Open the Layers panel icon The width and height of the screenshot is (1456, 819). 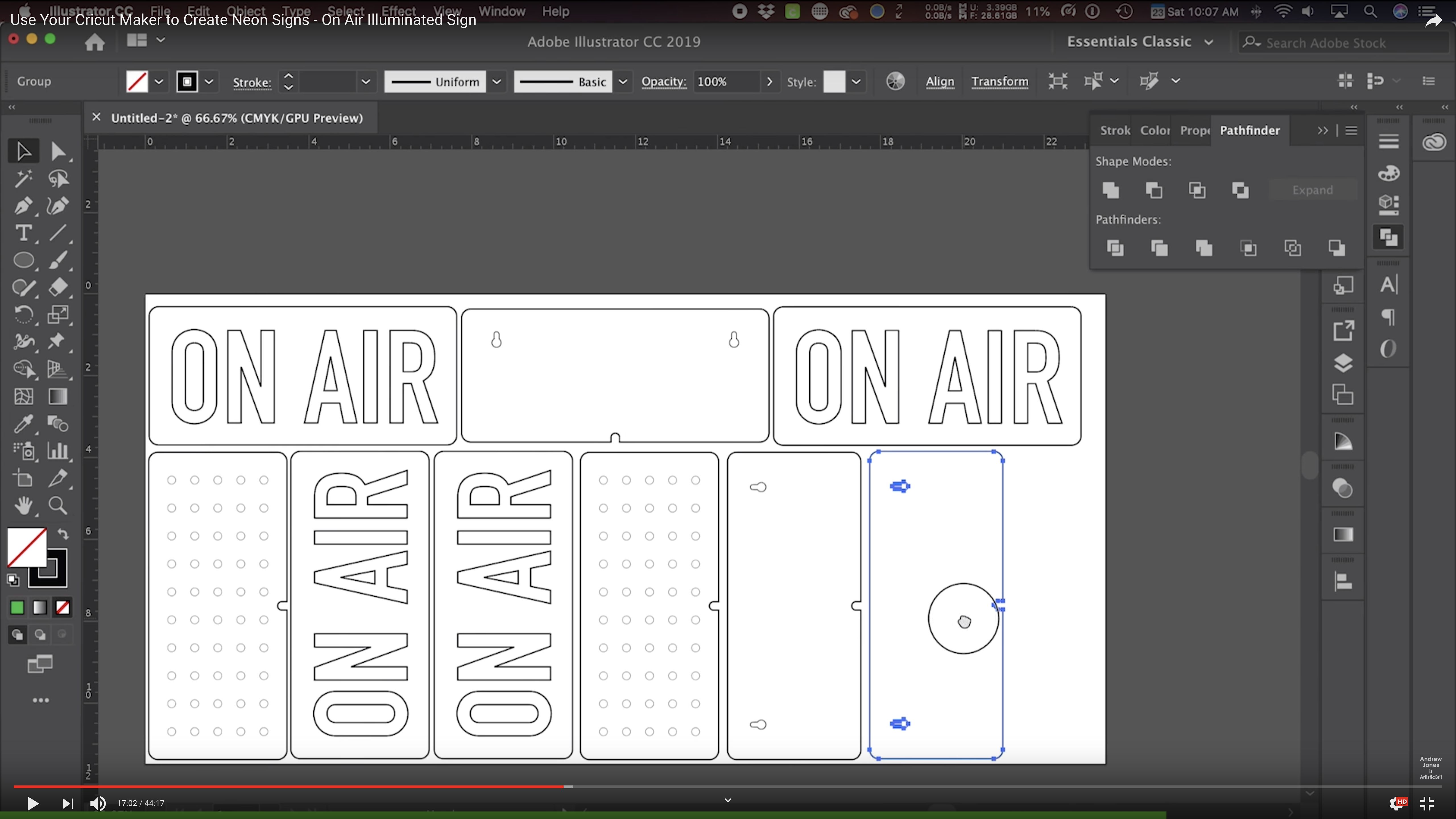click(1343, 362)
